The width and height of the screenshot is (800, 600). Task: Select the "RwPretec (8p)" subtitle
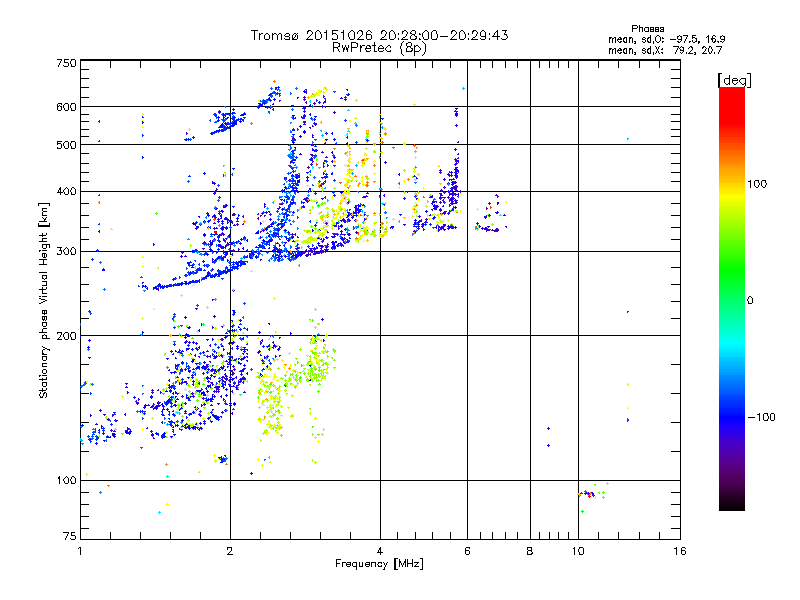pos(379,48)
